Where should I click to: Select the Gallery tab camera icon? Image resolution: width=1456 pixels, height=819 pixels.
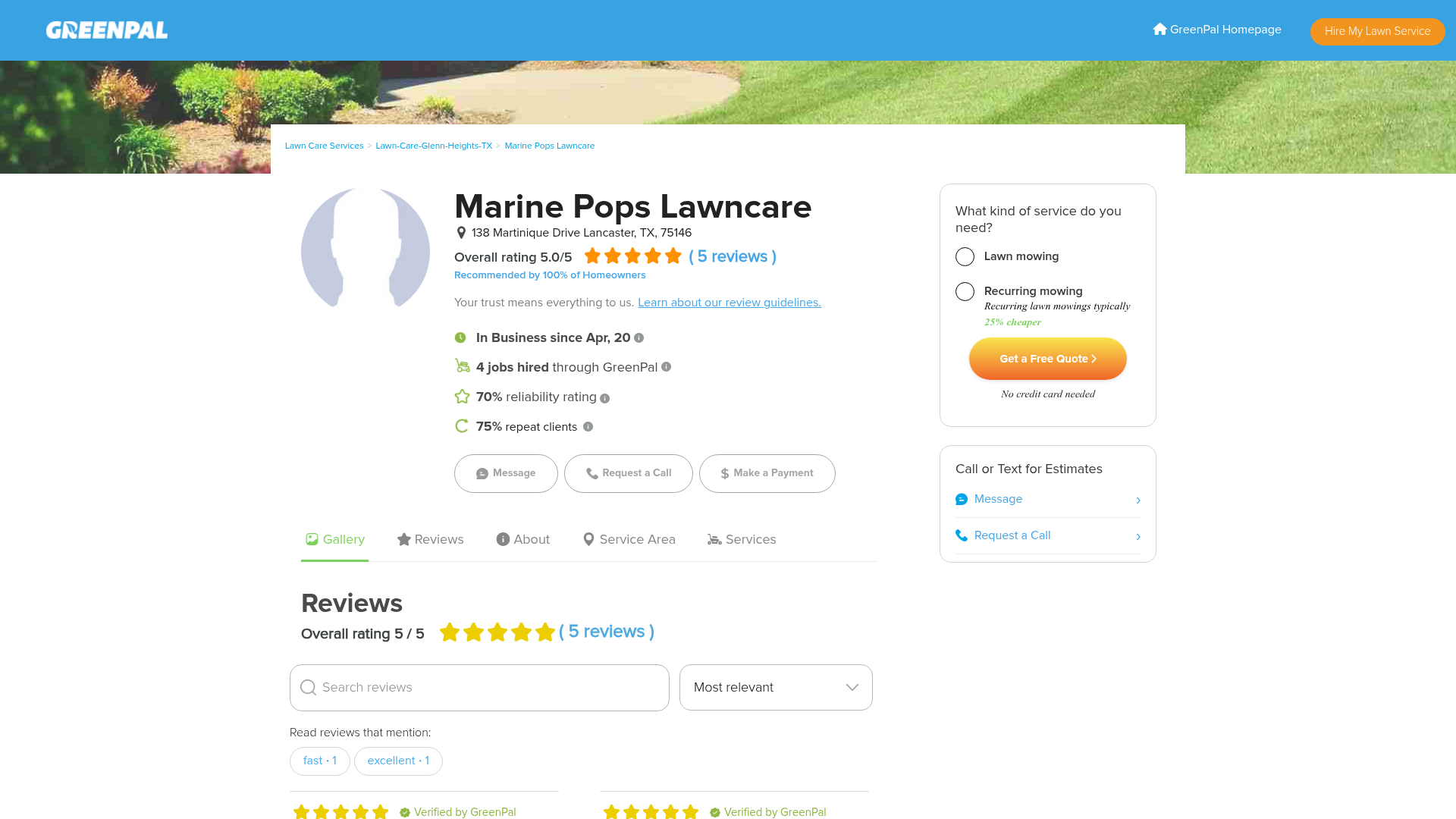click(312, 538)
